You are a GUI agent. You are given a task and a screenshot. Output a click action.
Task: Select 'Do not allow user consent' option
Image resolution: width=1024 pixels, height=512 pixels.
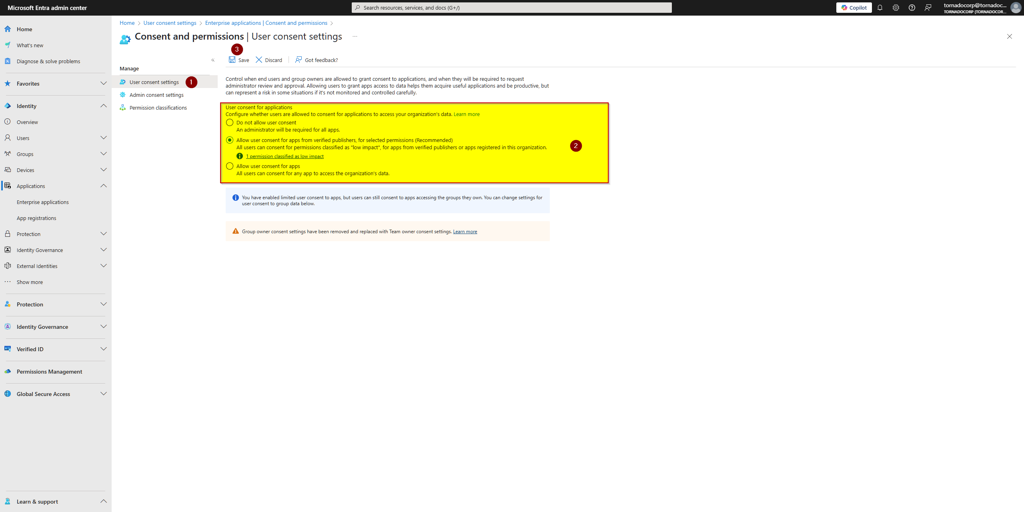230,123
